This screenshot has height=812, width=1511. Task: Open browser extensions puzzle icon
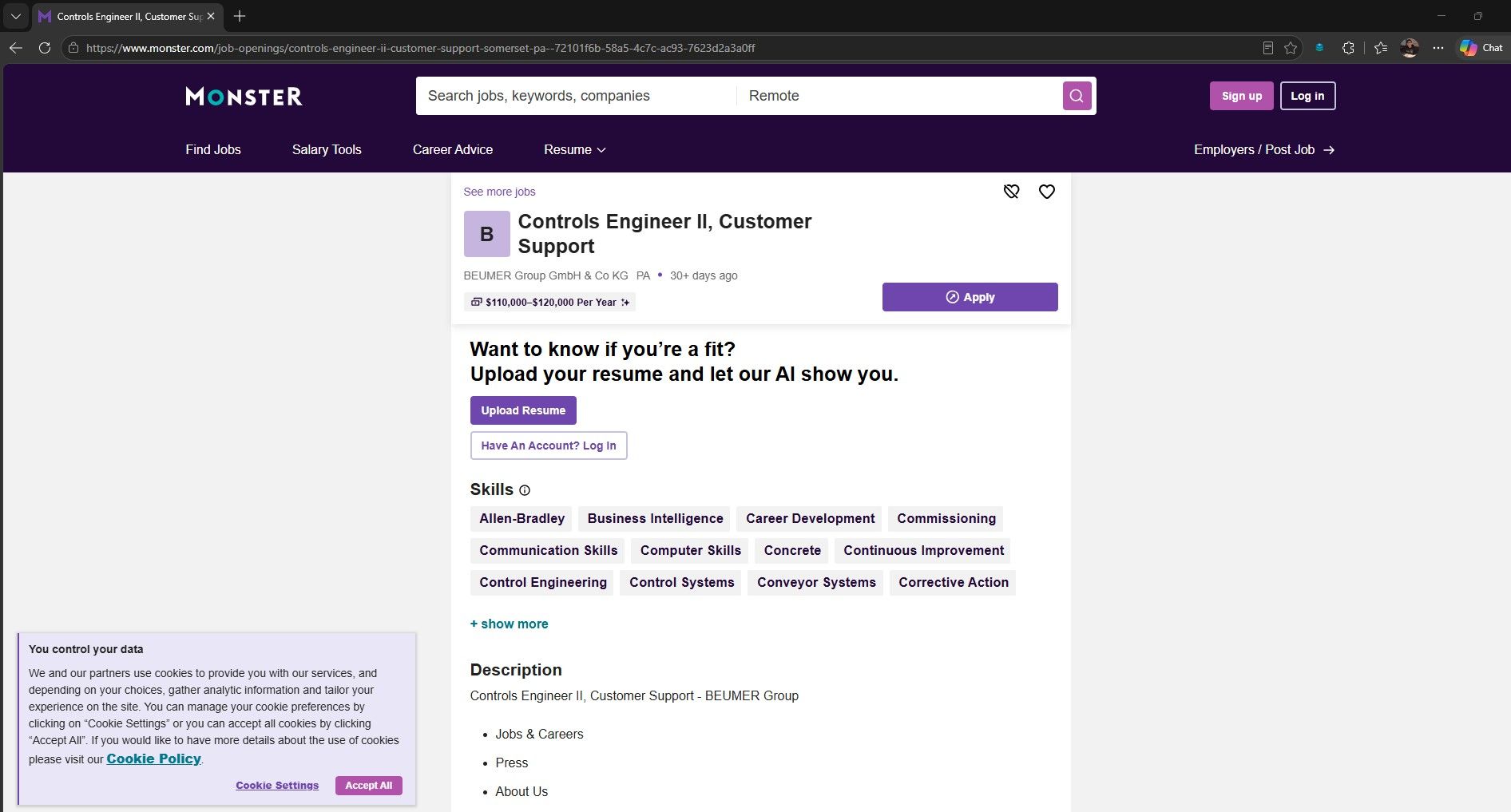pyautogui.click(x=1348, y=48)
